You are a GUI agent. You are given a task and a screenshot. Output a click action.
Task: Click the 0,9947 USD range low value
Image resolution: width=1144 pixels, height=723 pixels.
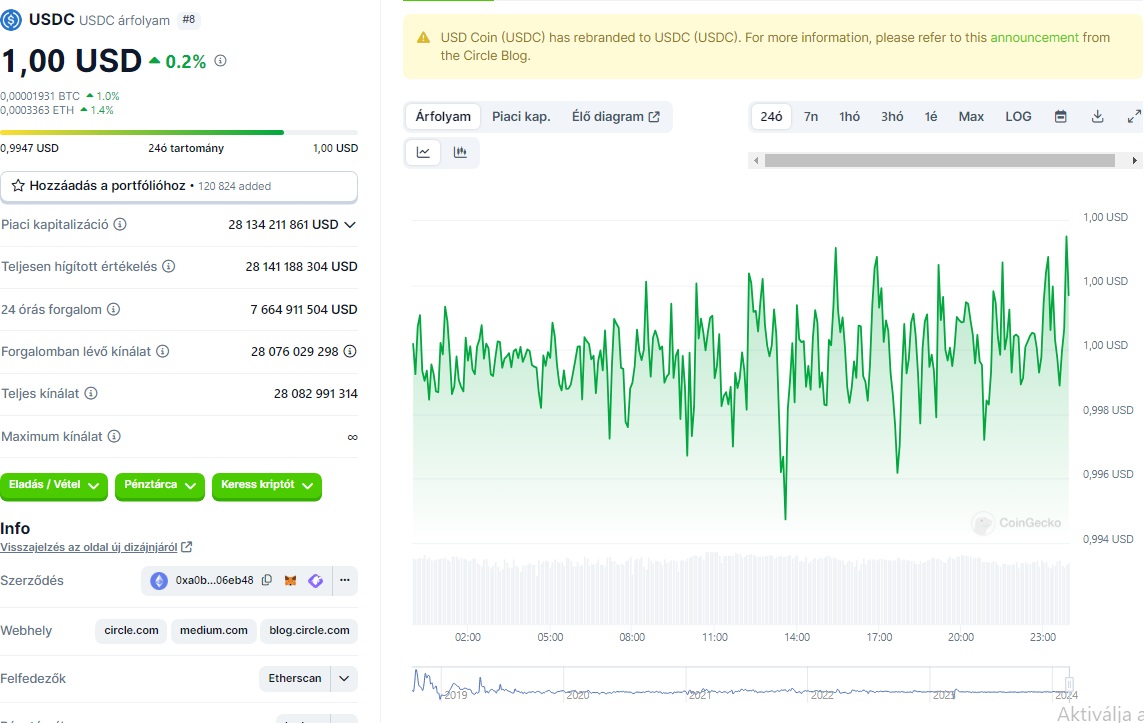pos(29,148)
